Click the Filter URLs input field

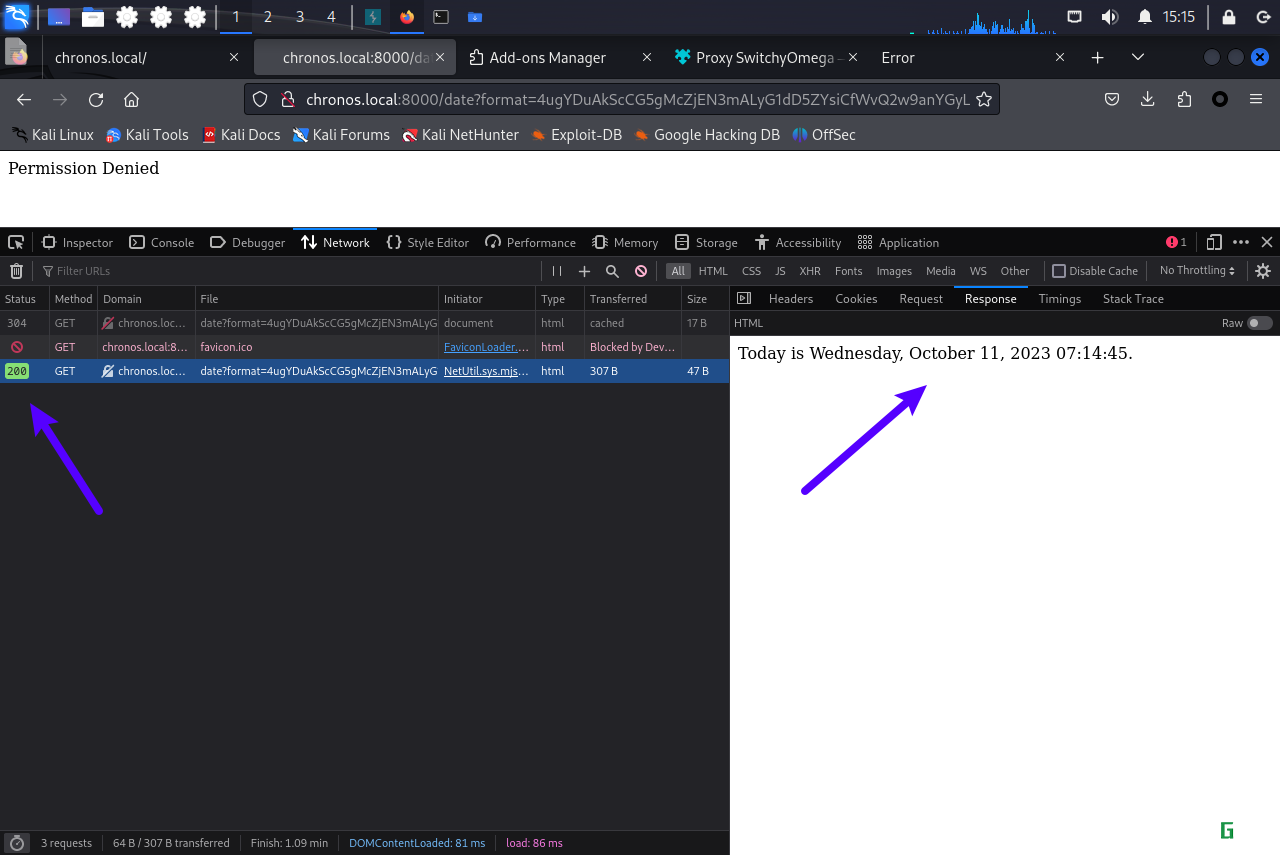click(x=290, y=271)
